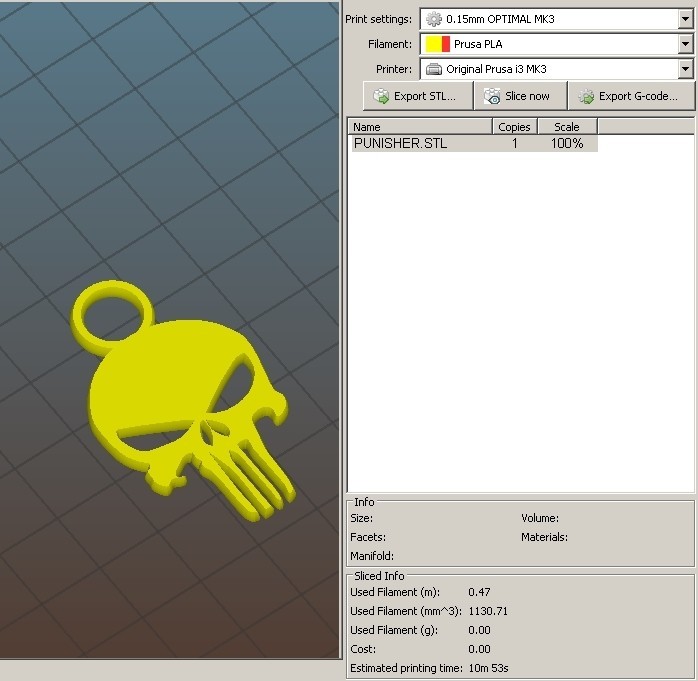Screen dimensions: 698x681
Task: Click the Facets label in Info
Action: (x=368, y=537)
